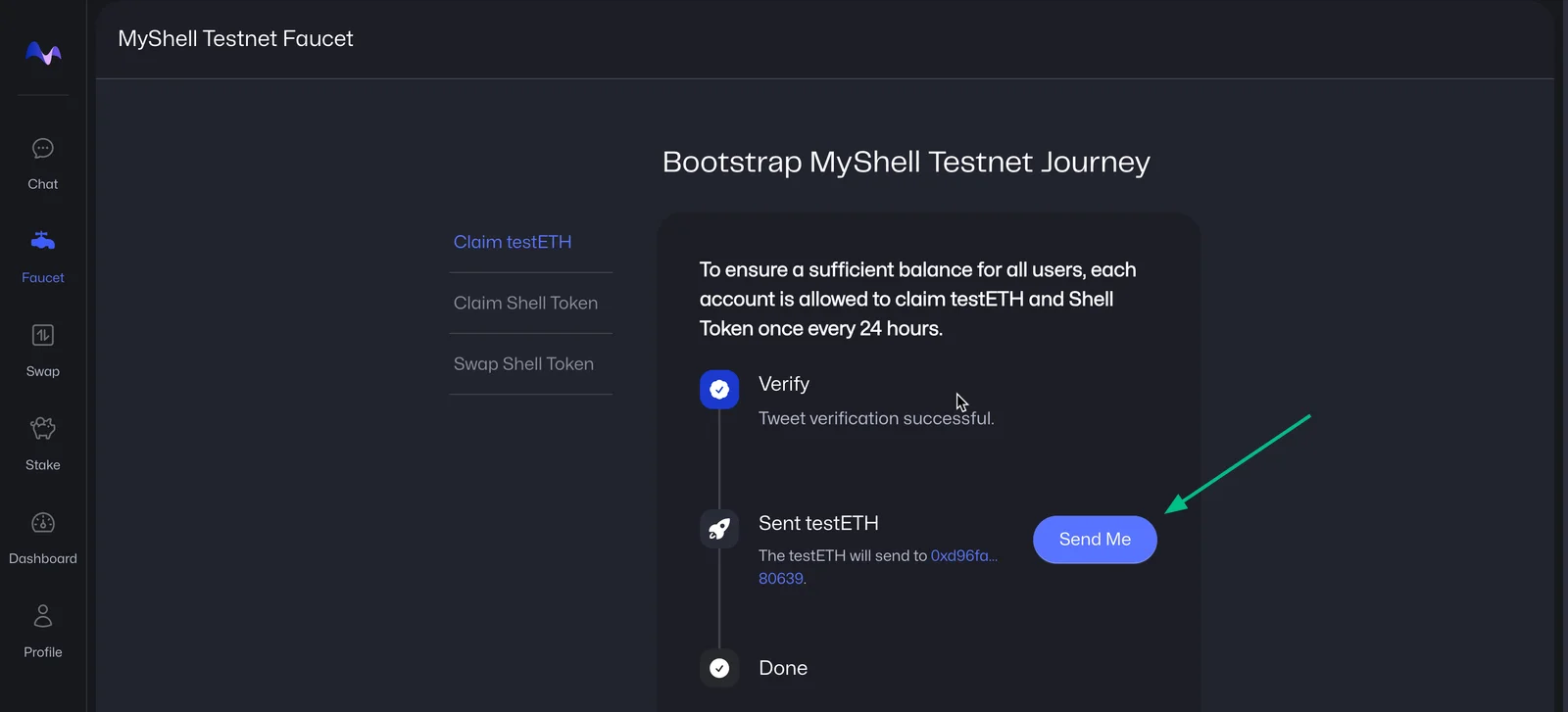The image size is (1568, 712).
Task: Click the Sent testETH rocket icon
Action: coord(719,529)
